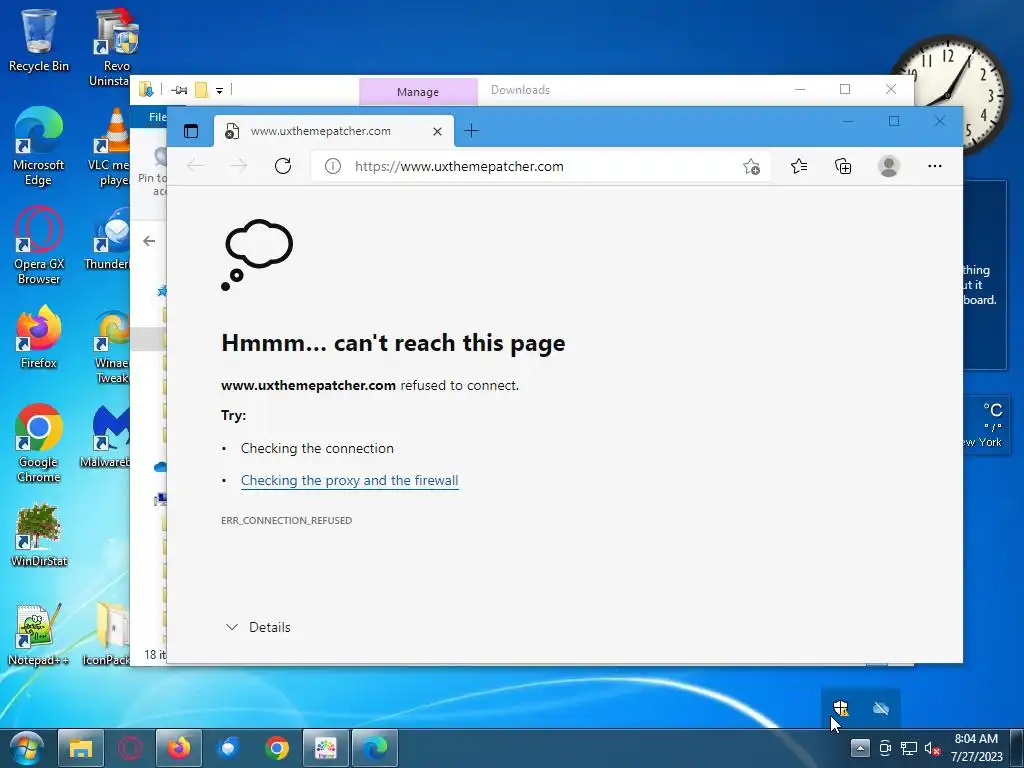
Task: Click the New York weather gadget
Action: (x=985, y=426)
